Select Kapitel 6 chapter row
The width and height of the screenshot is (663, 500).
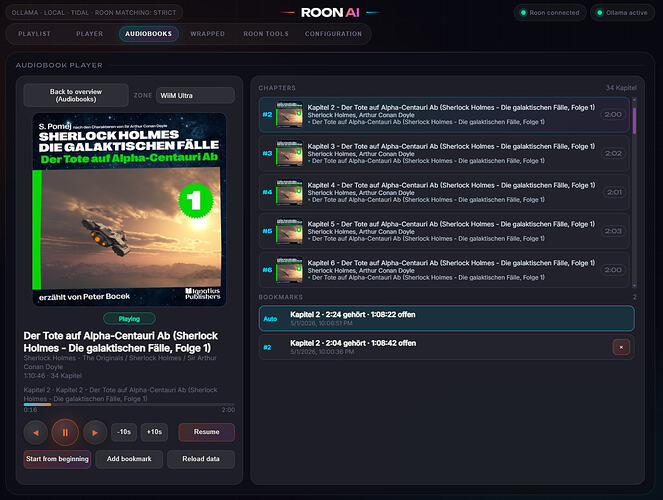(x=444, y=270)
